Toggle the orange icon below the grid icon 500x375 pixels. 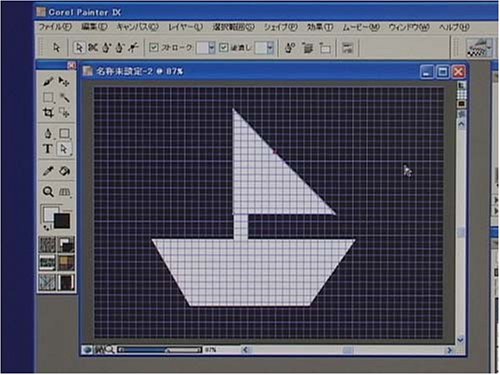tap(461, 104)
